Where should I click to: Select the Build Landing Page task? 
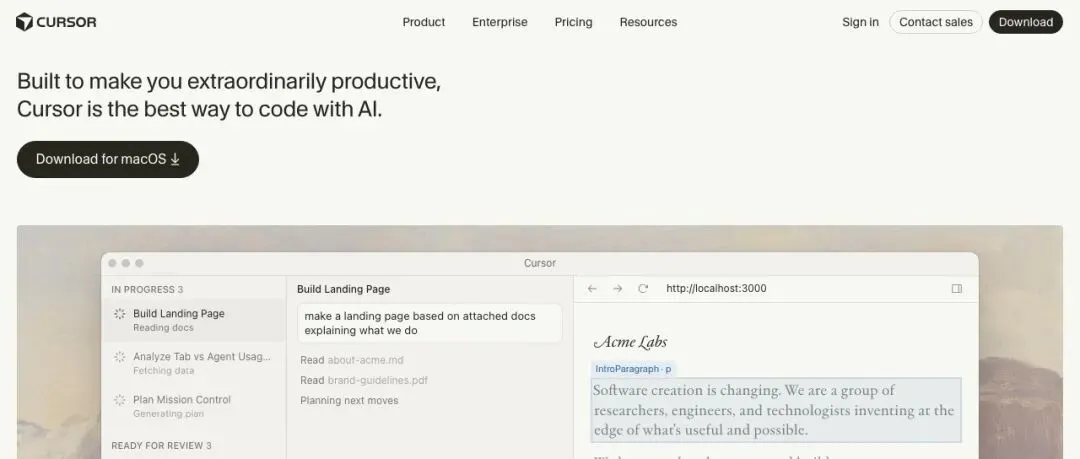pos(194,320)
